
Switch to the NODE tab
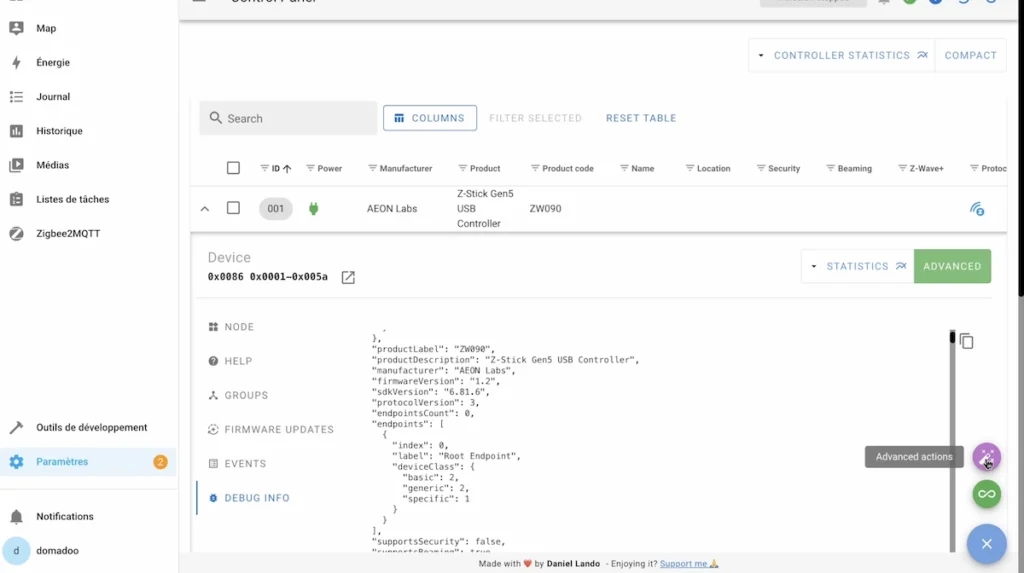coord(239,327)
